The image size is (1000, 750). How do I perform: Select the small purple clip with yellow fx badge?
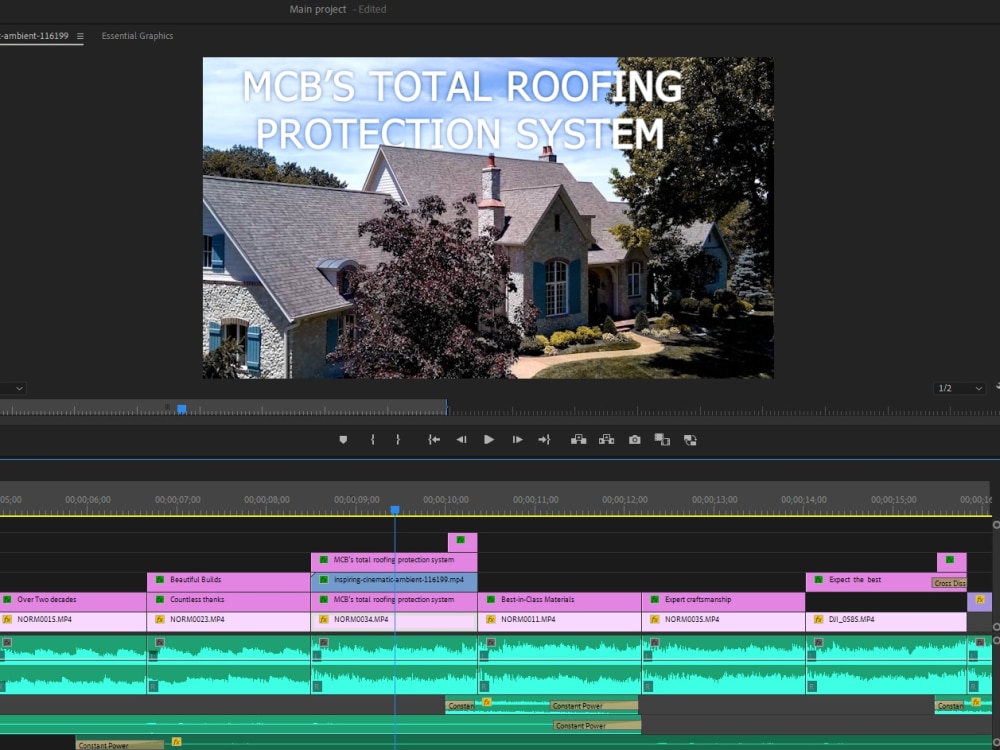tap(980, 601)
